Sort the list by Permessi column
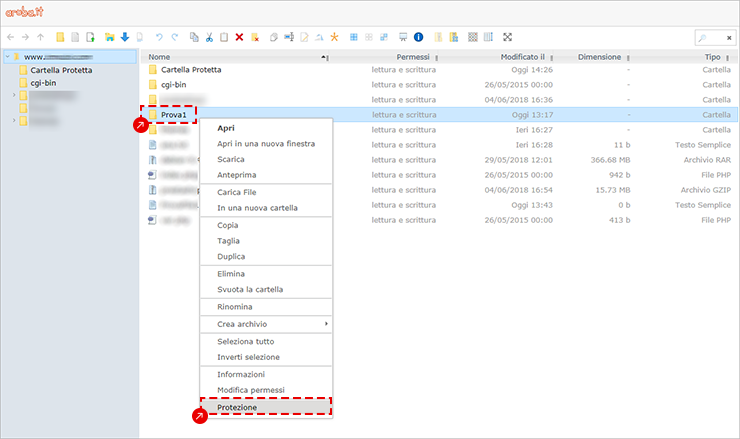Image resolution: width=740 pixels, height=439 pixels. (413, 57)
